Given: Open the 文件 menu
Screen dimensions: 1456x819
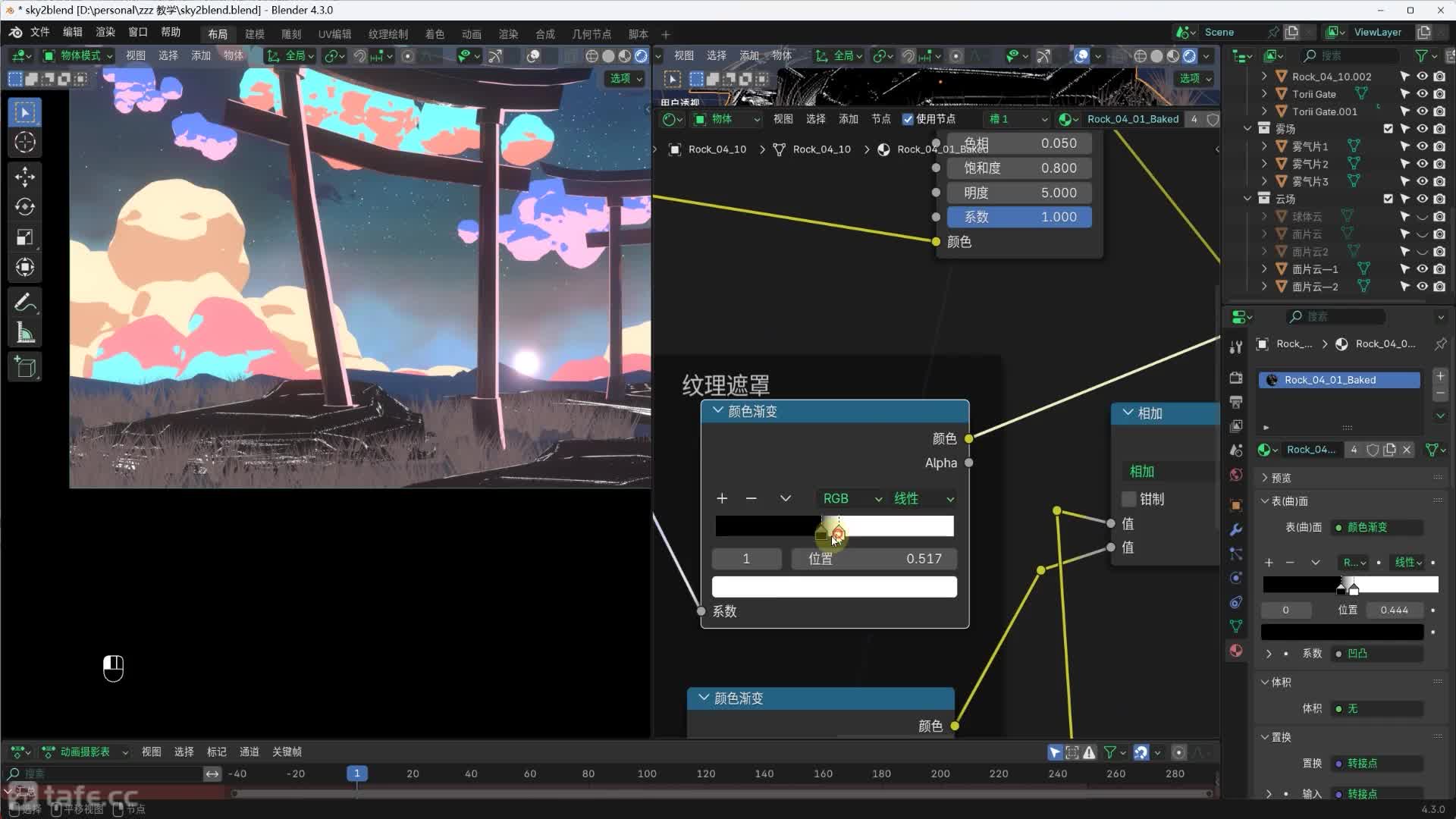Looking at the screenshot, I should pyautogui.click(x=39, y=32).
